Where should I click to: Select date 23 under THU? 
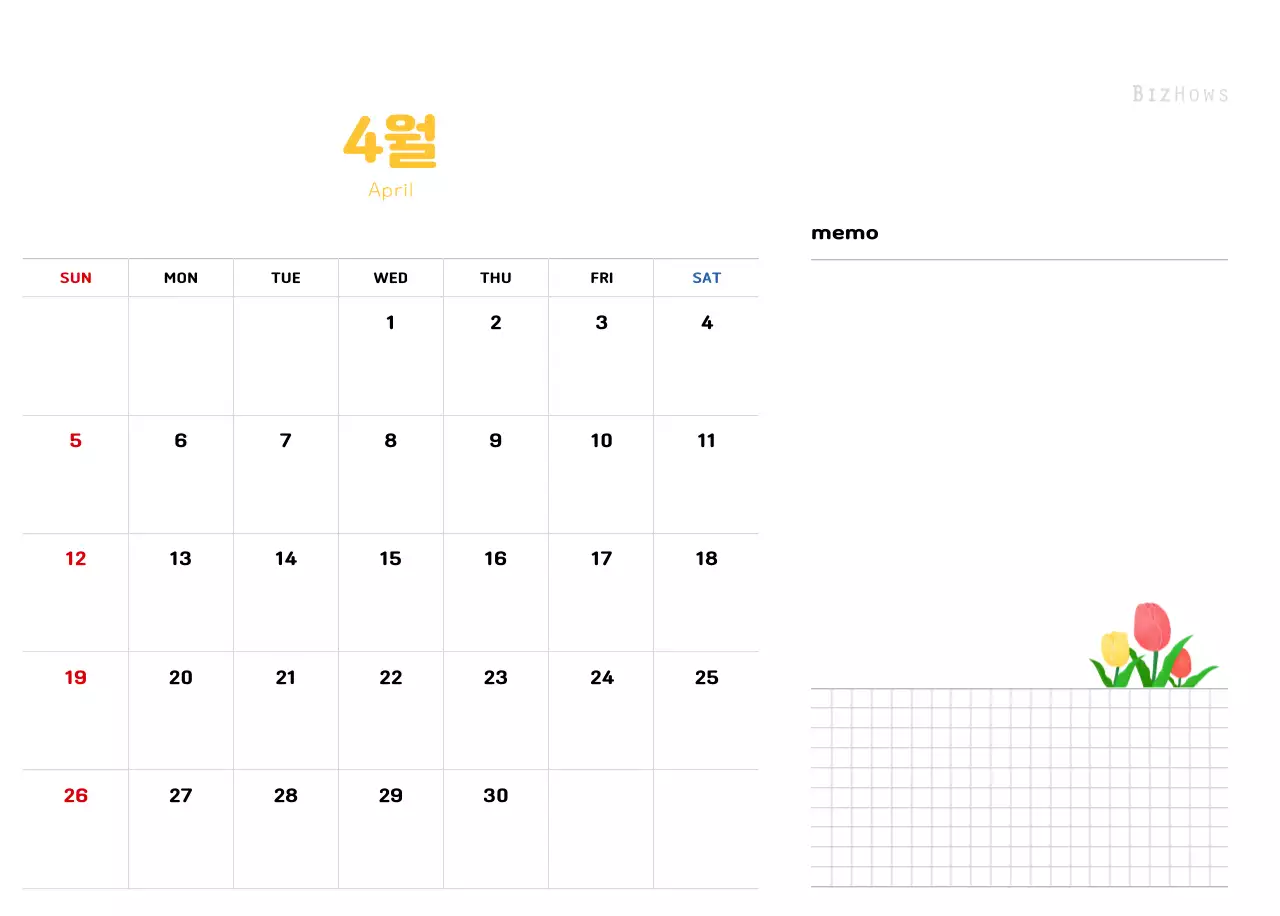(496, 678)
